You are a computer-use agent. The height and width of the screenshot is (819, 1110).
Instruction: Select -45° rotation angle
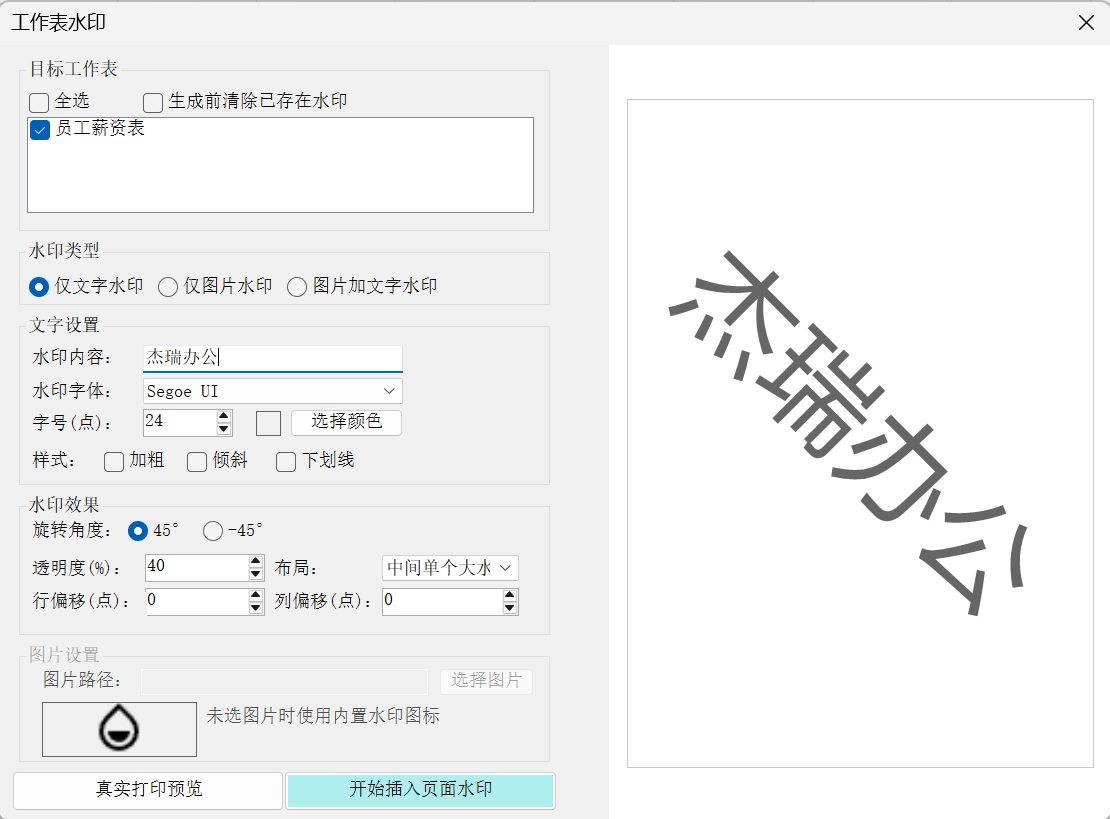tap(213, 531)
